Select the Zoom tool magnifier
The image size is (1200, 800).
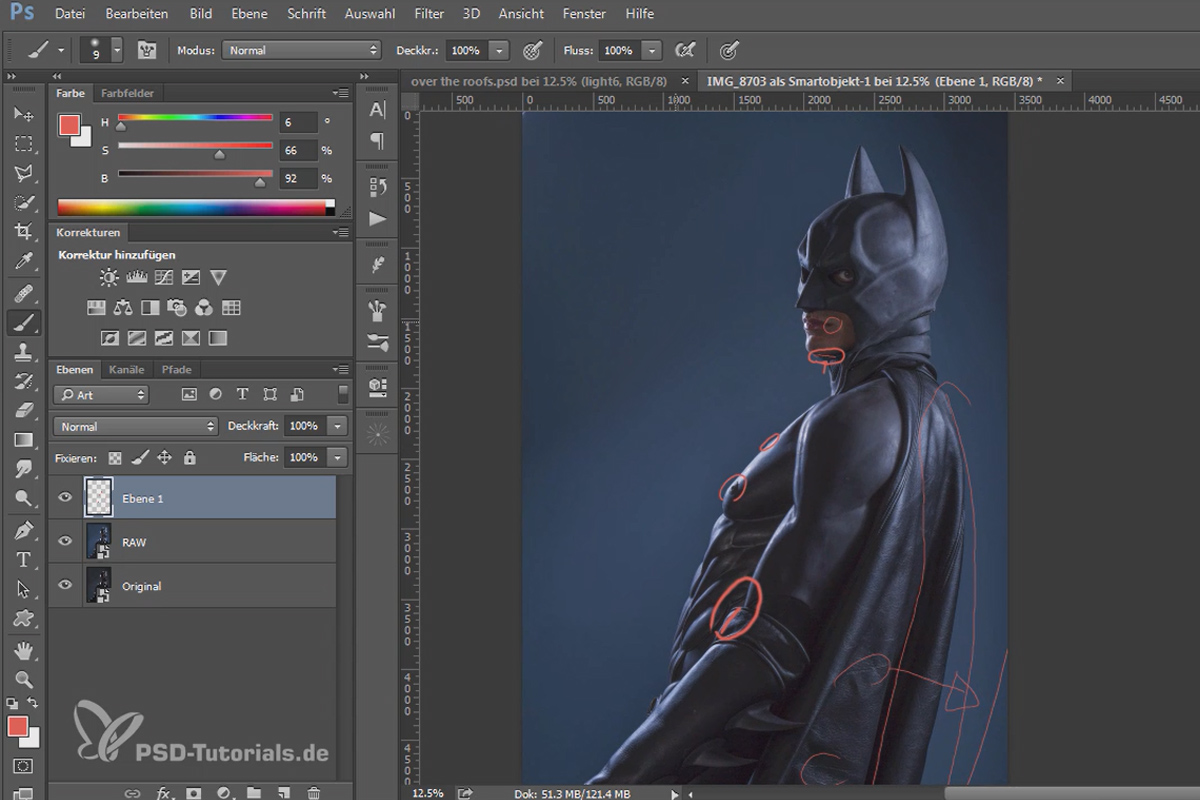(x=24, y=680)
